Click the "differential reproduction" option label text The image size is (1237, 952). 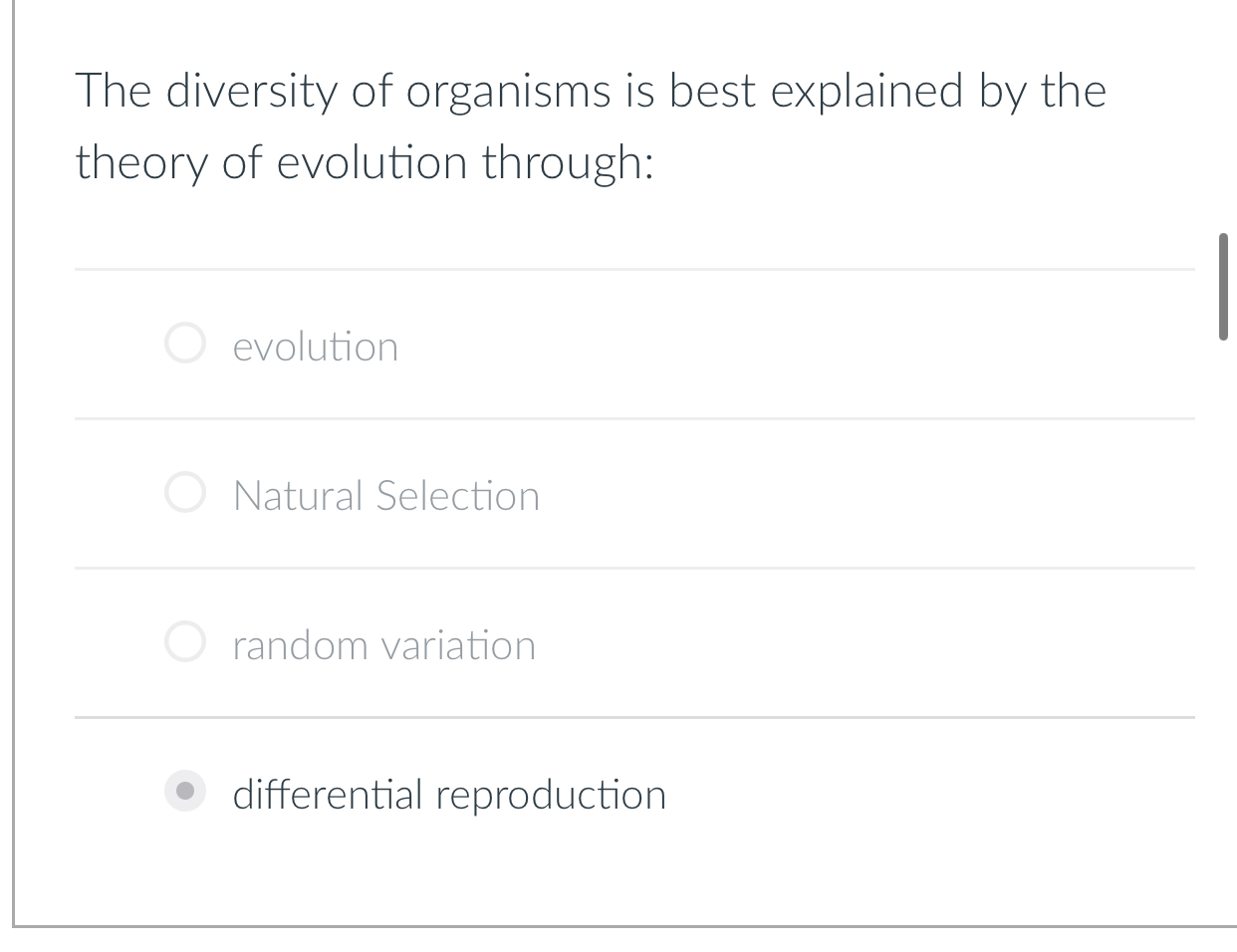pos(448,794)
